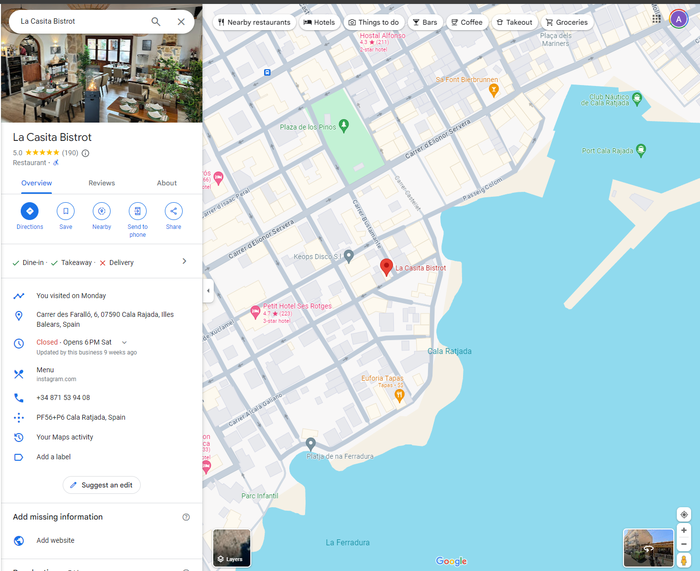Click Add a label
This screenshot has height=571, width=700.
pyautogui.click(x=102, y=457)
